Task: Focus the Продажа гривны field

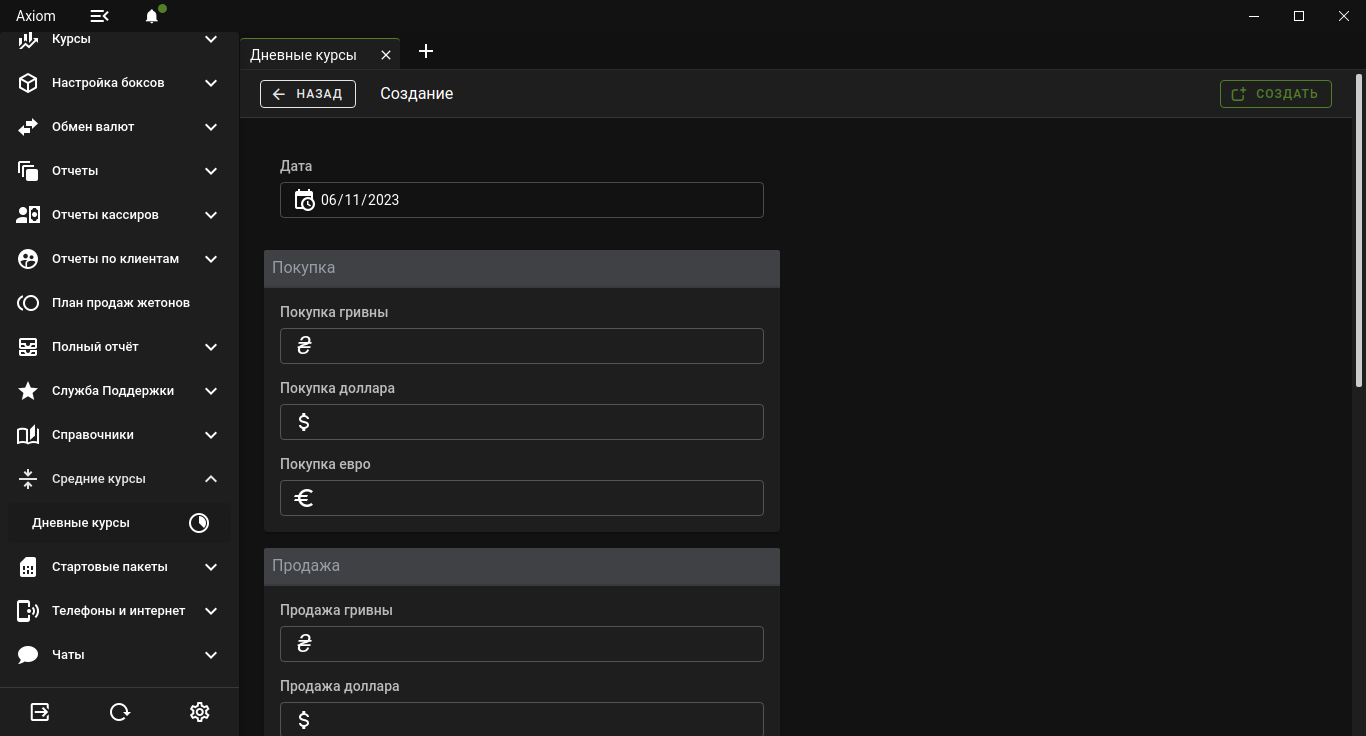Action: 522,644
